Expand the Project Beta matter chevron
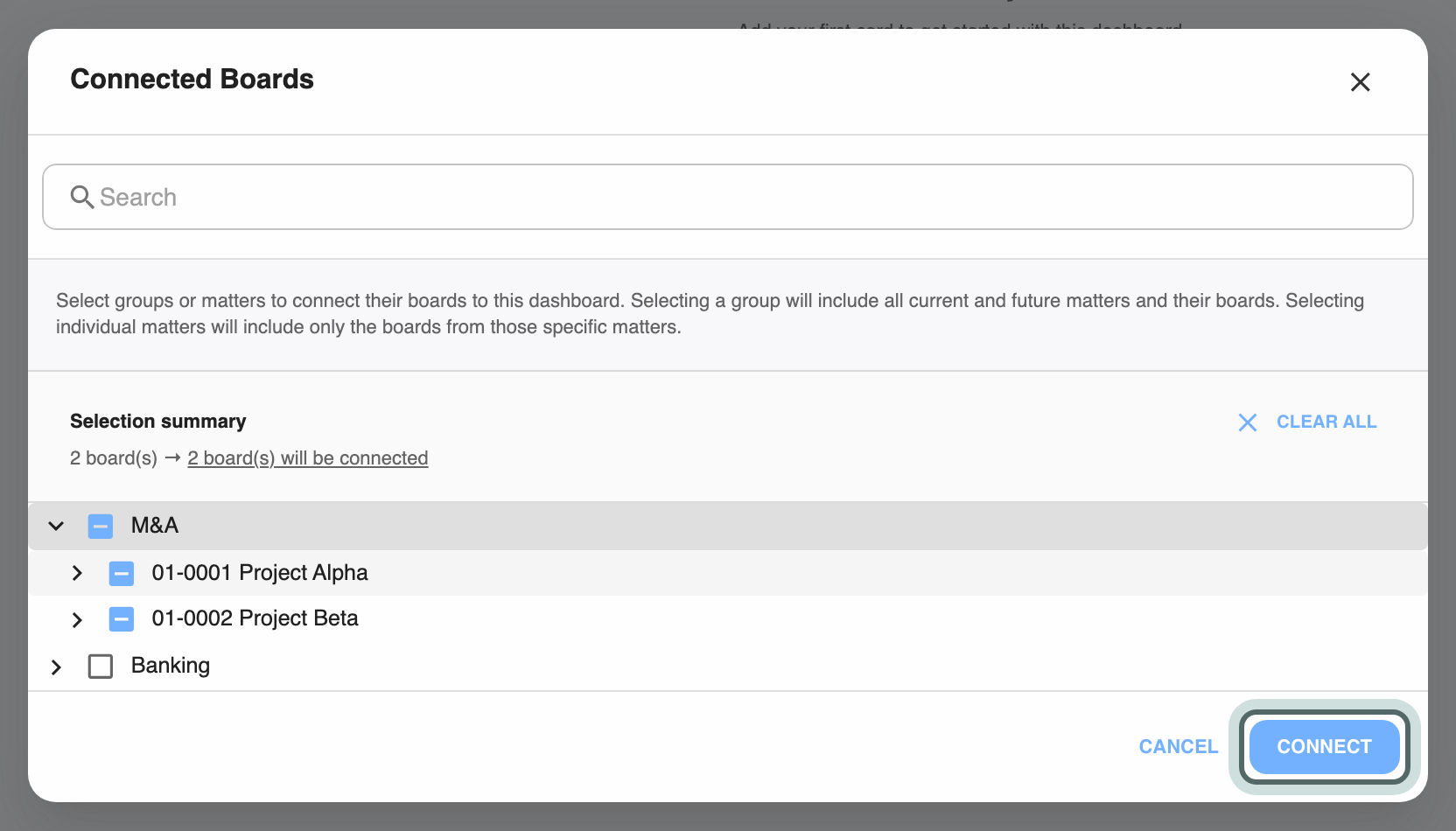The width and height of the screenshot is (1456, 831). tap(77, 619)
